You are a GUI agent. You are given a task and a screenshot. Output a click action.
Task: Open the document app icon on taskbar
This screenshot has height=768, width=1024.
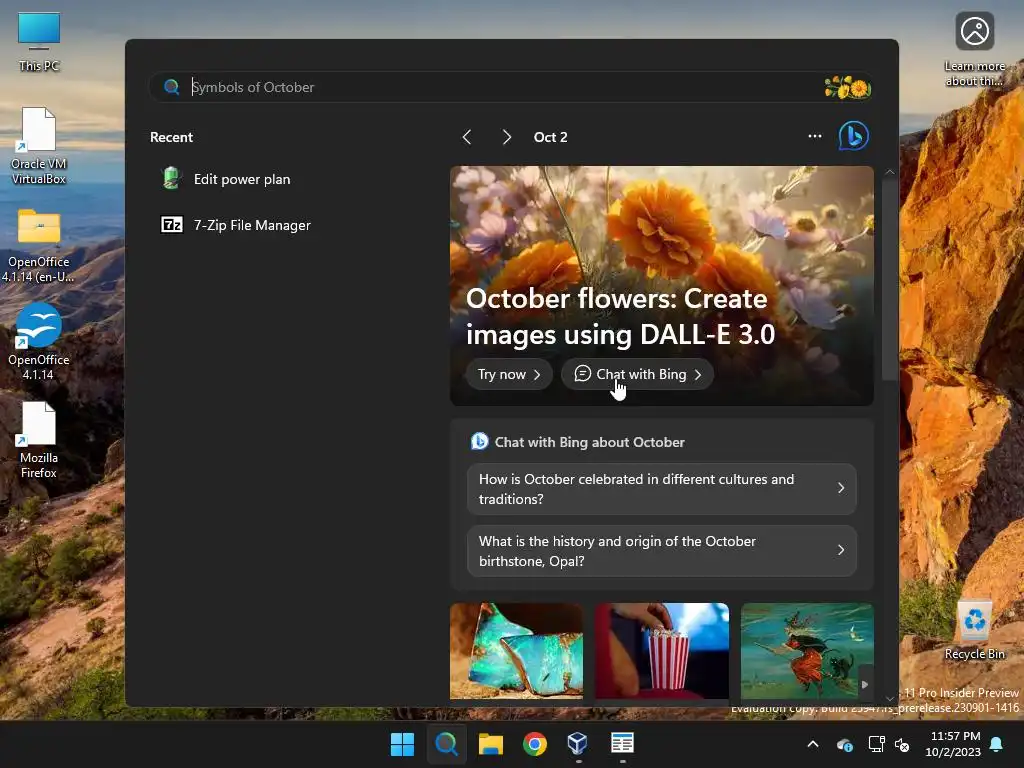click(622, 744)
